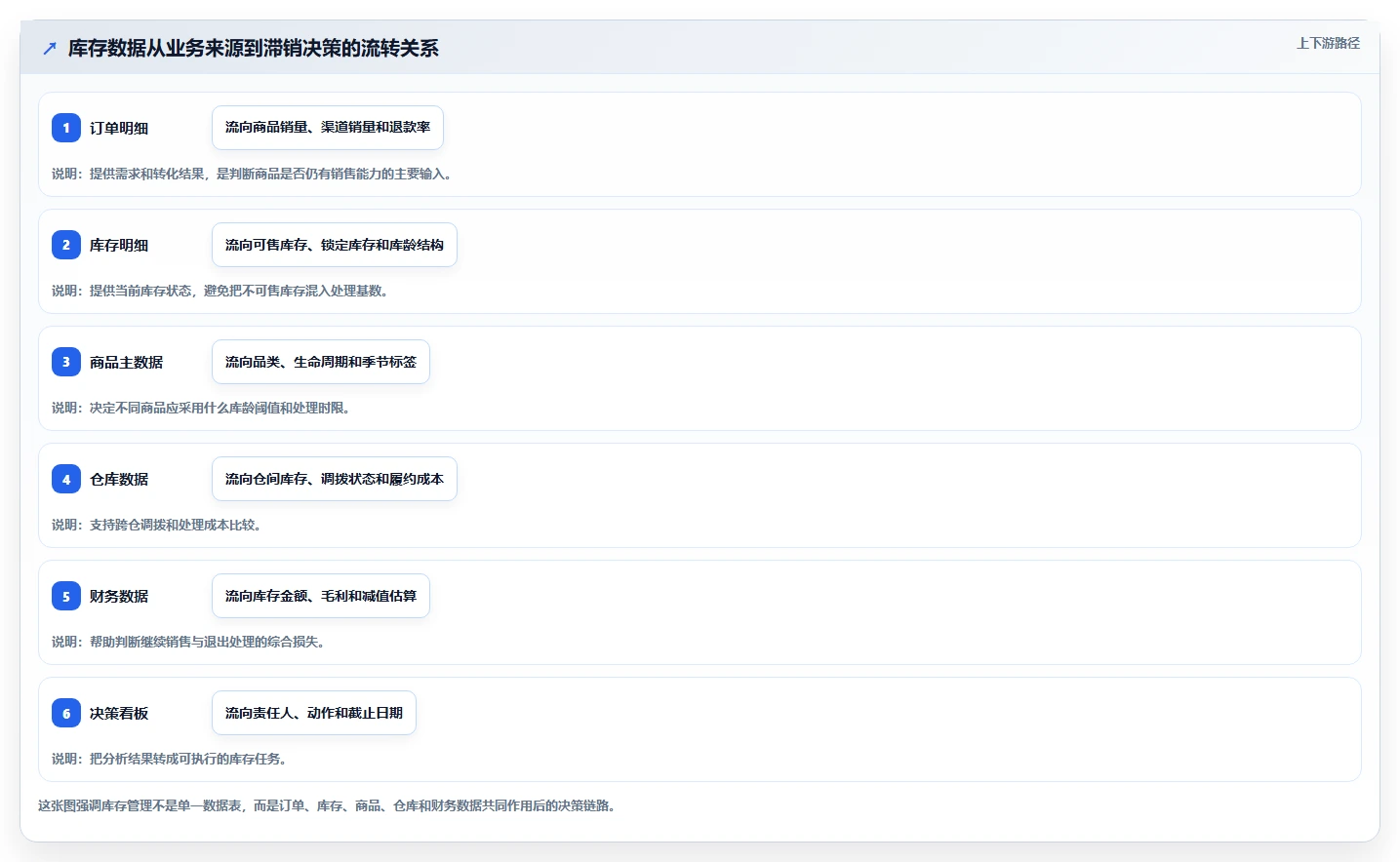The height and width of the screenshot is (862, 1400).
Task: Click the 订单明细 heading
Action: coord(119,128)
